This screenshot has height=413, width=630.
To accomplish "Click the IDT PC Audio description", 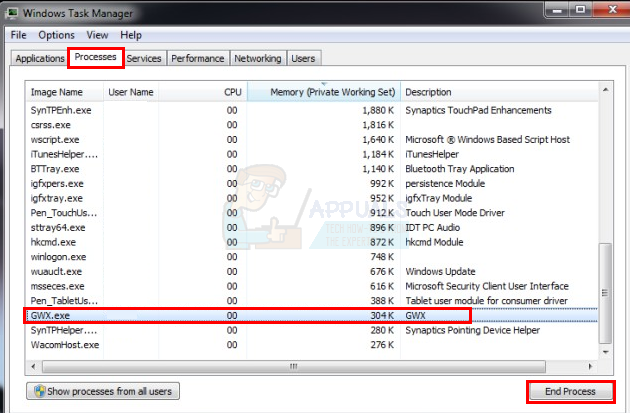I will click(x=433, y=227).
